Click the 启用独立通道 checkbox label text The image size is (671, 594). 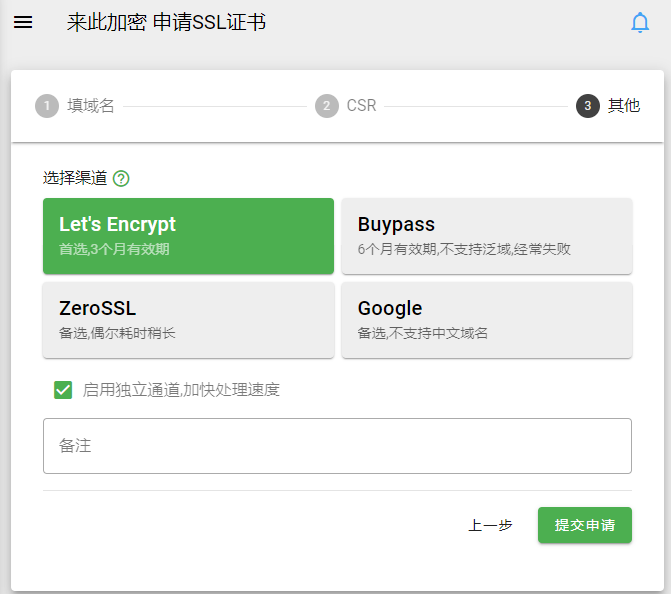(x=181, y=390)
